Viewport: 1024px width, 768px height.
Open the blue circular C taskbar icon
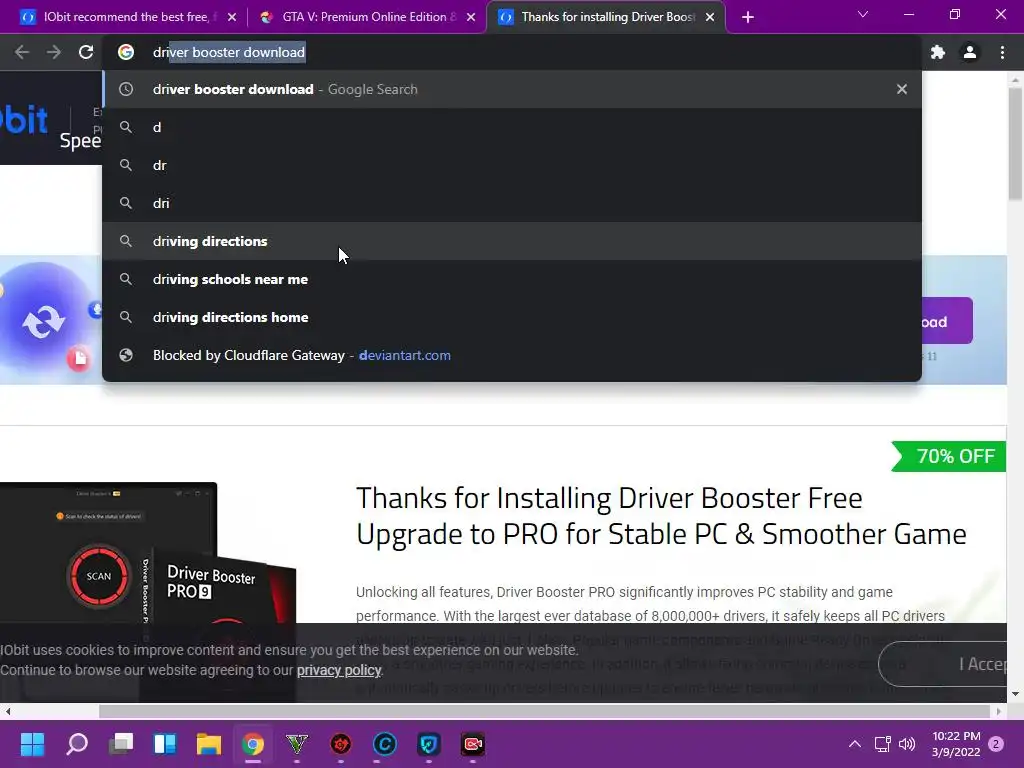coord(385,744)
